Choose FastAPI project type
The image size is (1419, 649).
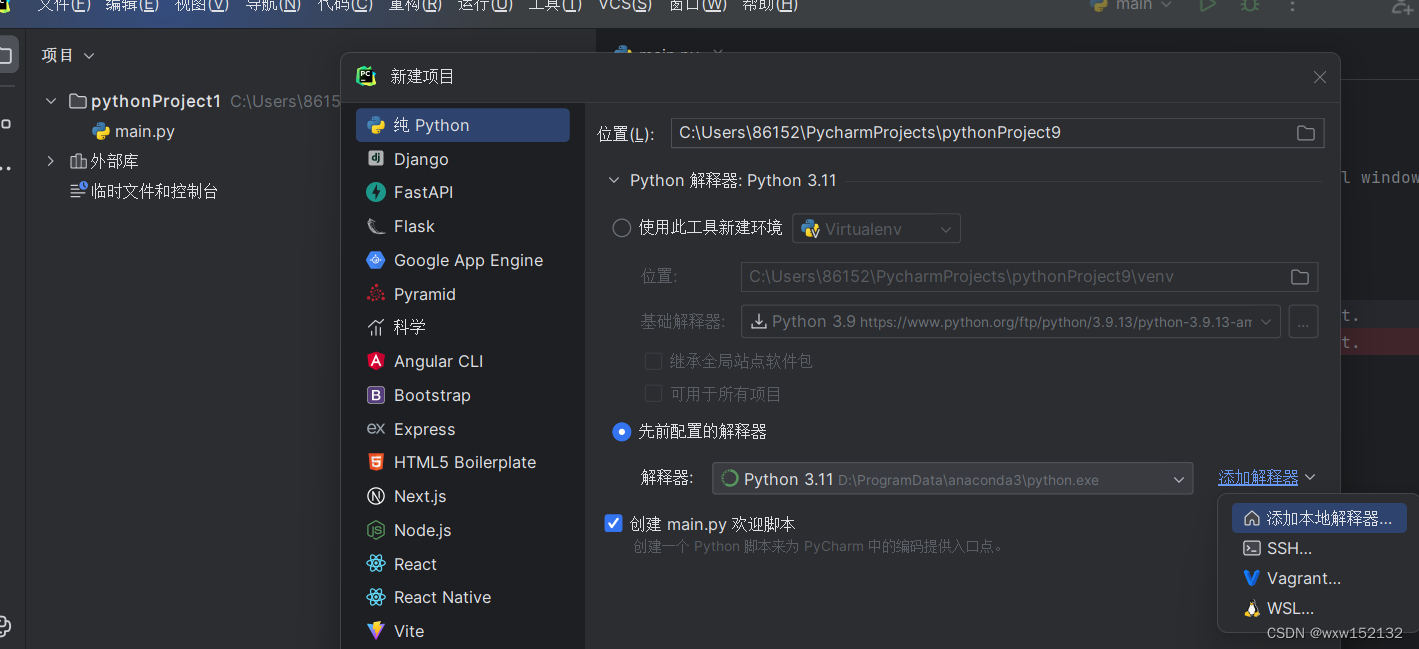pyautogui.click(x=462, y=192)
